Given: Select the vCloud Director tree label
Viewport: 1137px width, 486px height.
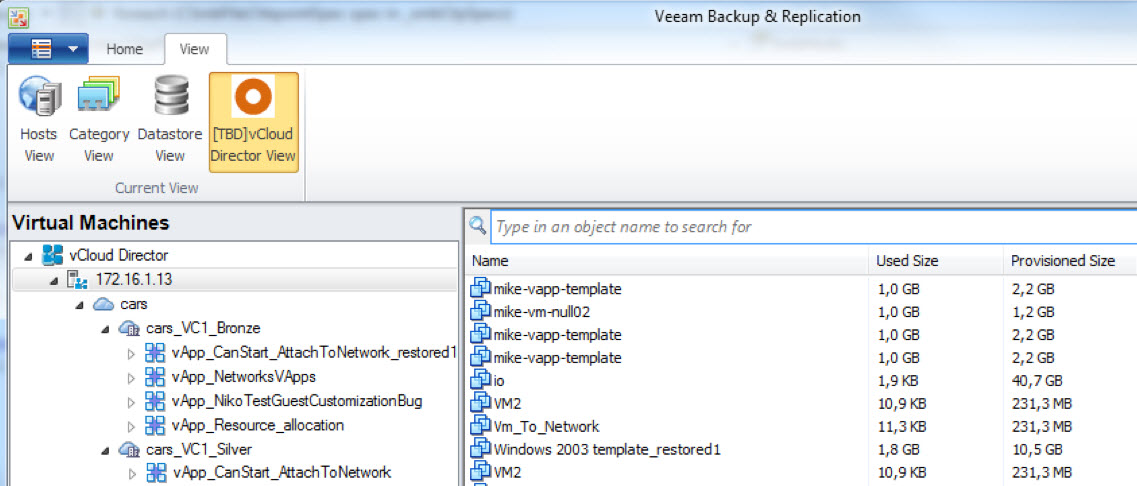Looking at the screenshot, I should pyautogui.click(x=119, y=255).
